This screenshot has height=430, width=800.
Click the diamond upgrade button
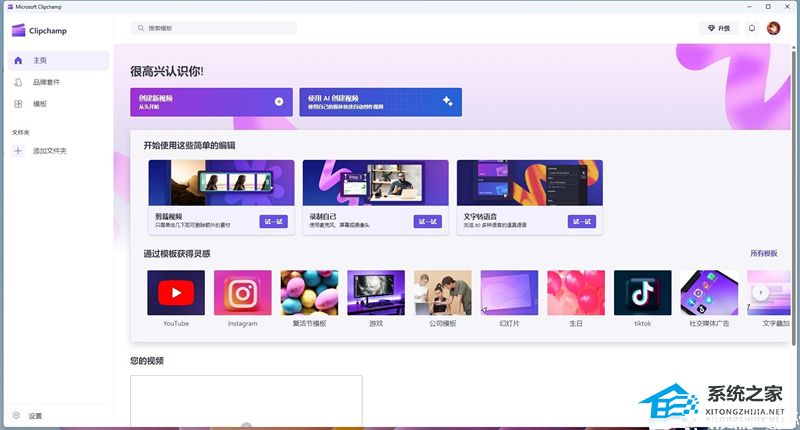pyautogui.click(x=718, y=28)
